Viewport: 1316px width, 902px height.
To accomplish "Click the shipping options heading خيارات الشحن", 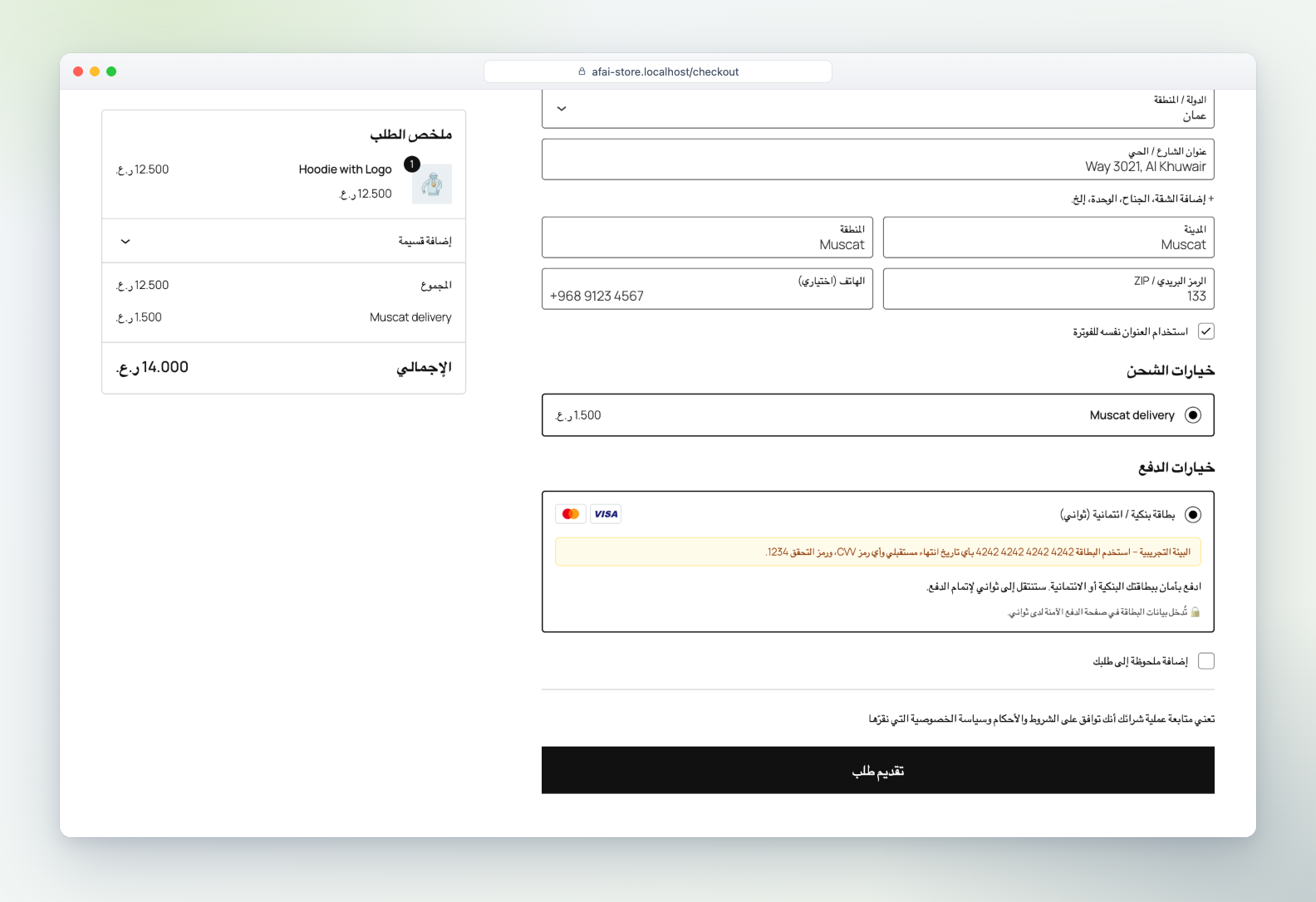I will click(x=1171, y=370).
